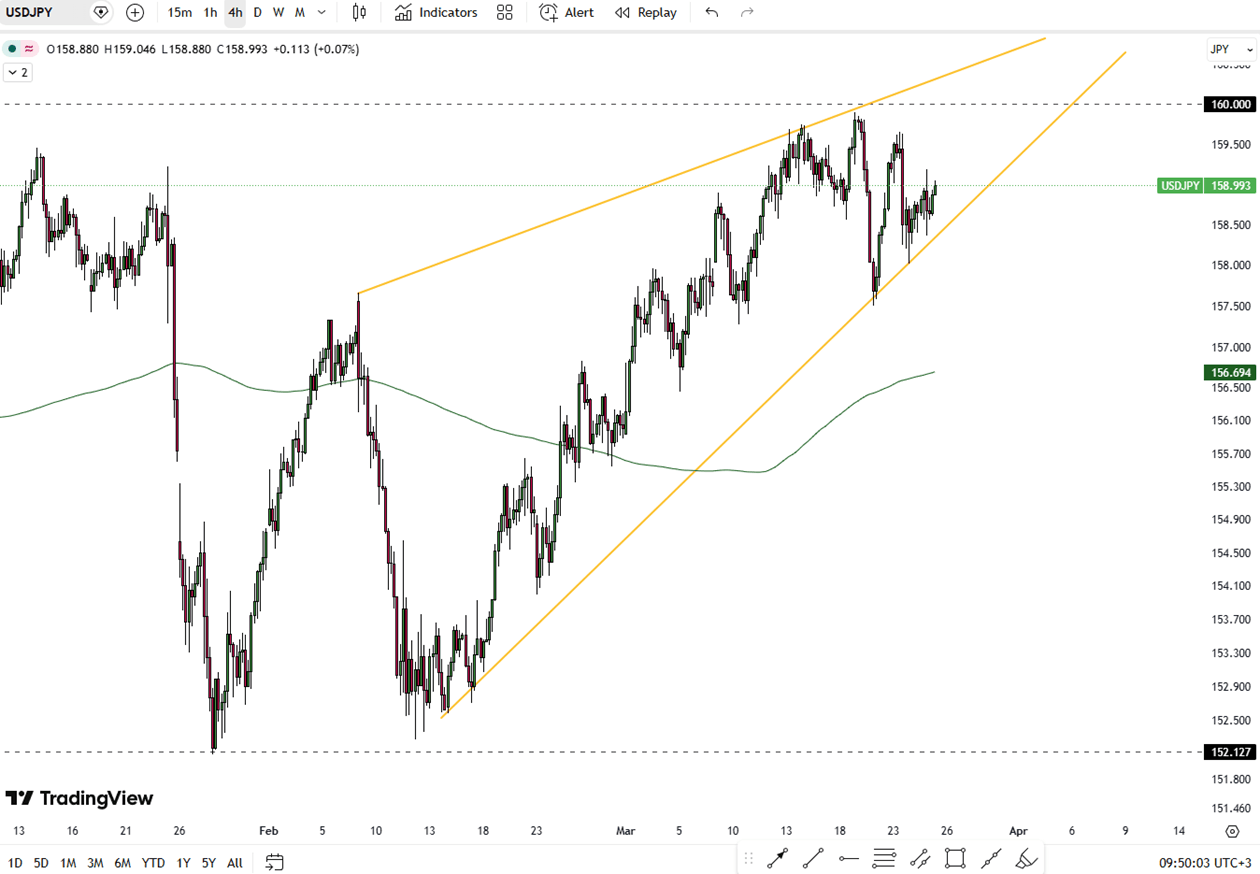Click the add symbol plus button
This screenshot has width=1260, height=874.
point(135,13)
